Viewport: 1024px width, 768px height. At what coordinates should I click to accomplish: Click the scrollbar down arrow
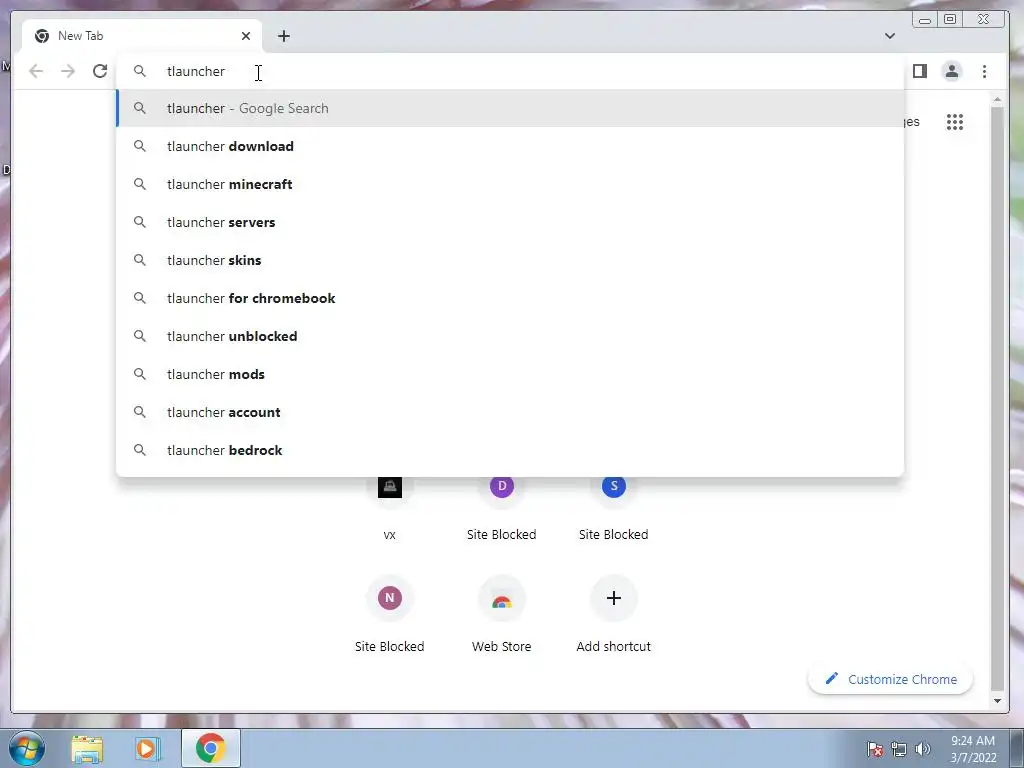click(x=997, y=701)
